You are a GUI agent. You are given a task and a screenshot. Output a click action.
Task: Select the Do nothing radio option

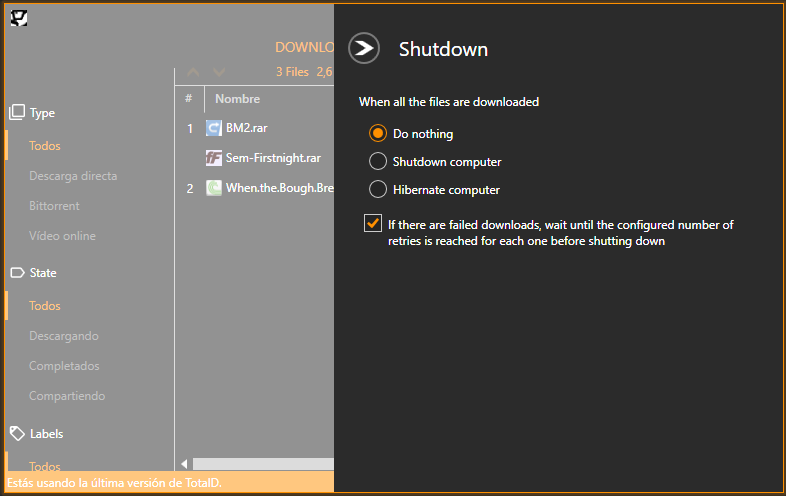tap(378, 133)
